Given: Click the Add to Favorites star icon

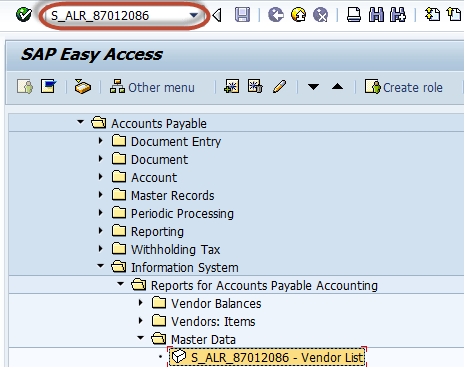Looking at the screenshot, I should coord(231,86).
